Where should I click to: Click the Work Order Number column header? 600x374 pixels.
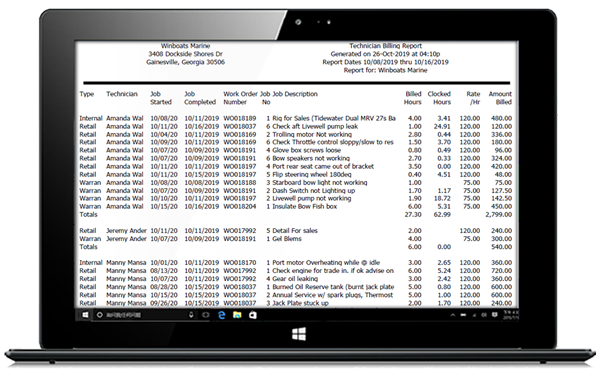click(x=241, y=98)
